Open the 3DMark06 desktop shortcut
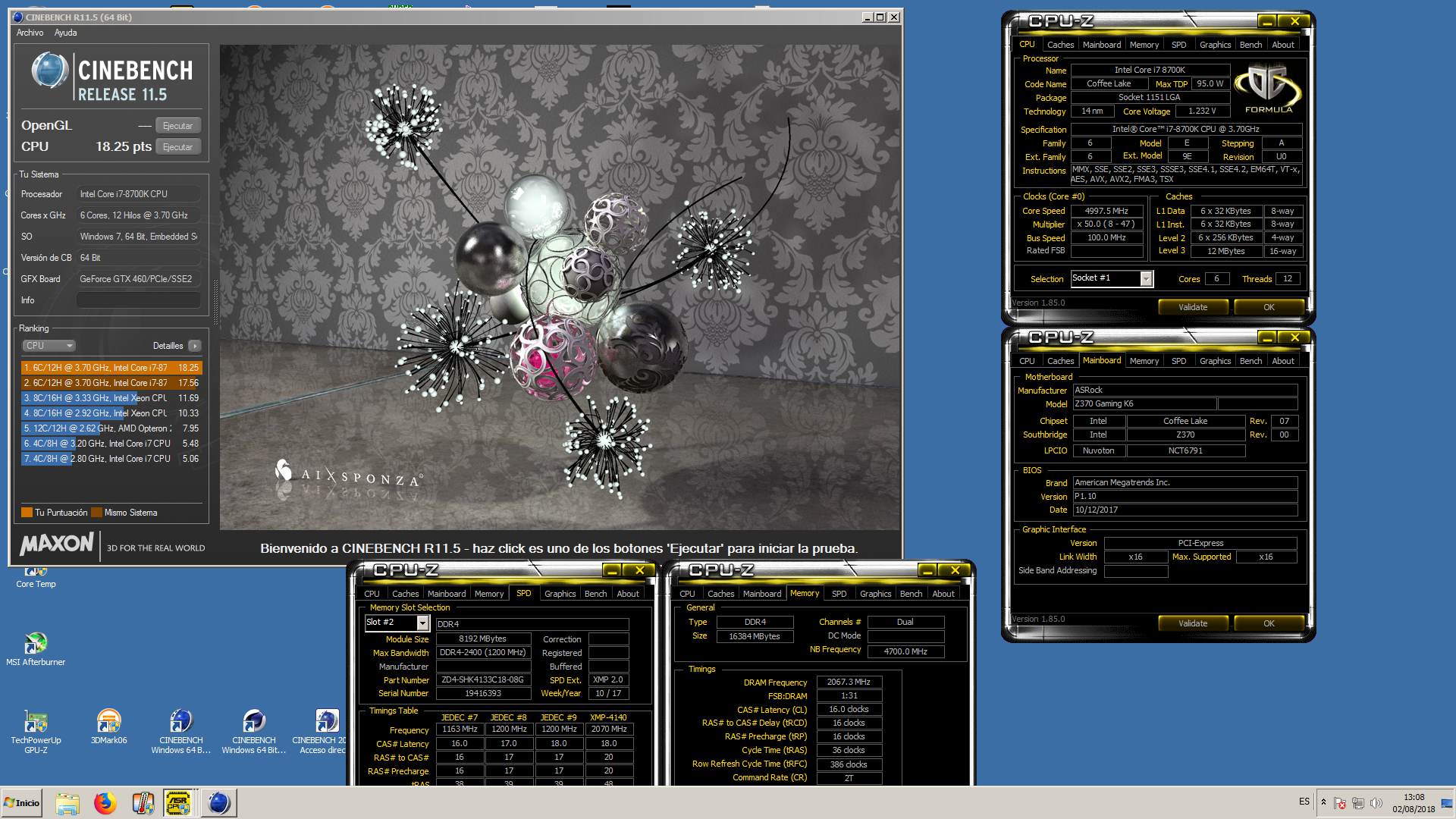1456x819 pixels. [x=108, y=727]
